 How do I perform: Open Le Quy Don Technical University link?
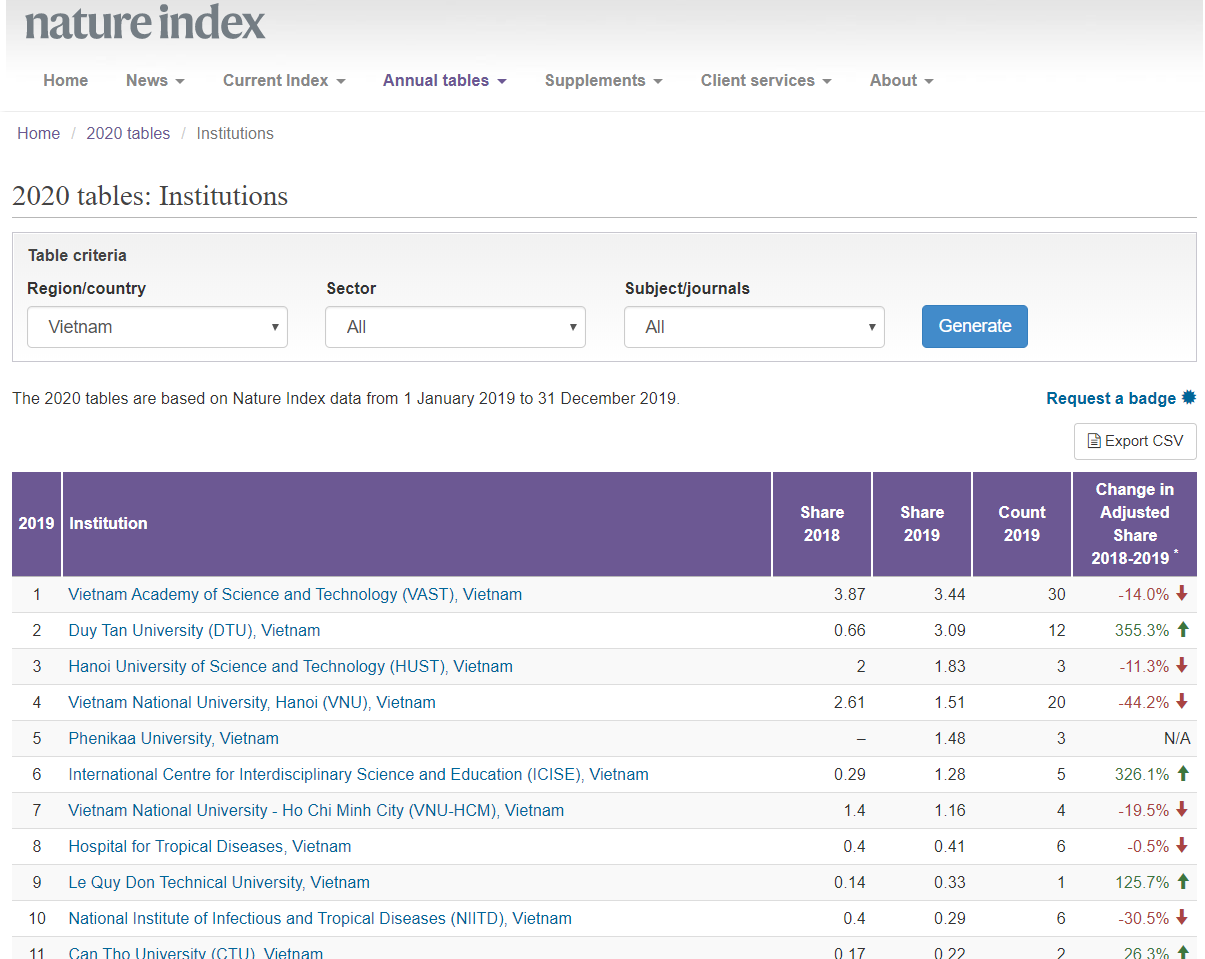coord(219,882)
